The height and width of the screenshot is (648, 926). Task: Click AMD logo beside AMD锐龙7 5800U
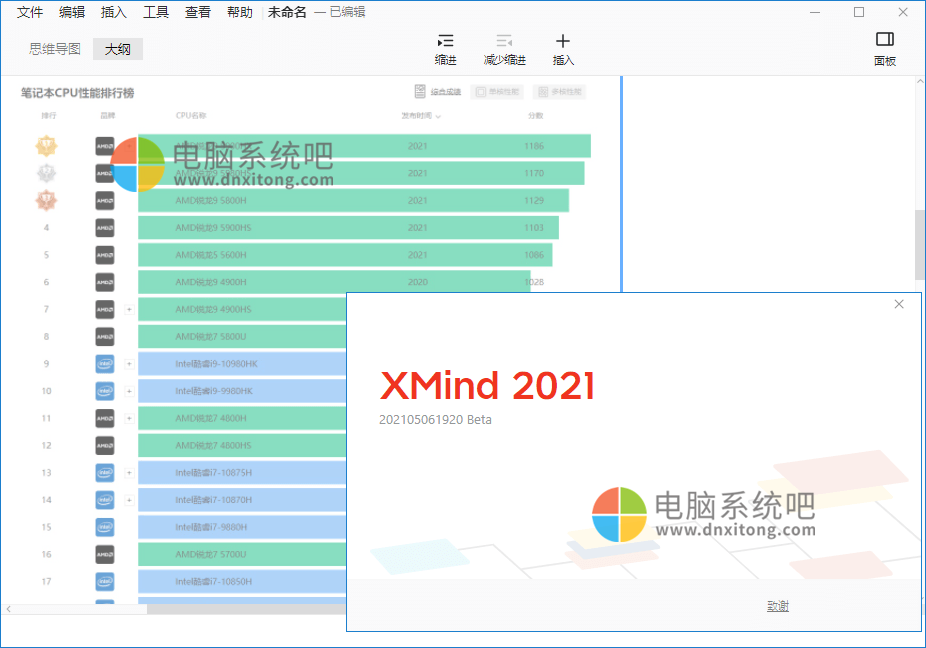pos(105,336)
